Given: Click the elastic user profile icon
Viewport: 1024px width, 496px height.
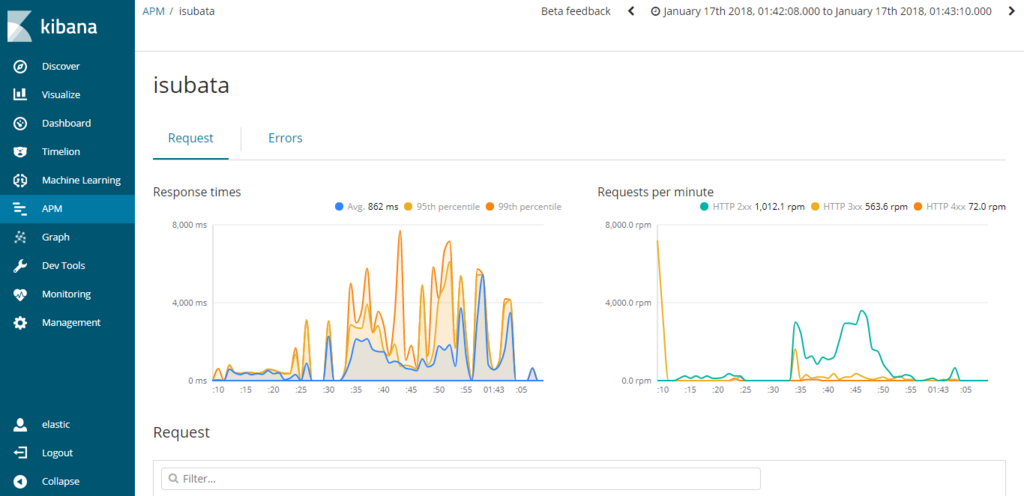Looking at the screenshot, I should pyautogui.click(x=20, y=424).
